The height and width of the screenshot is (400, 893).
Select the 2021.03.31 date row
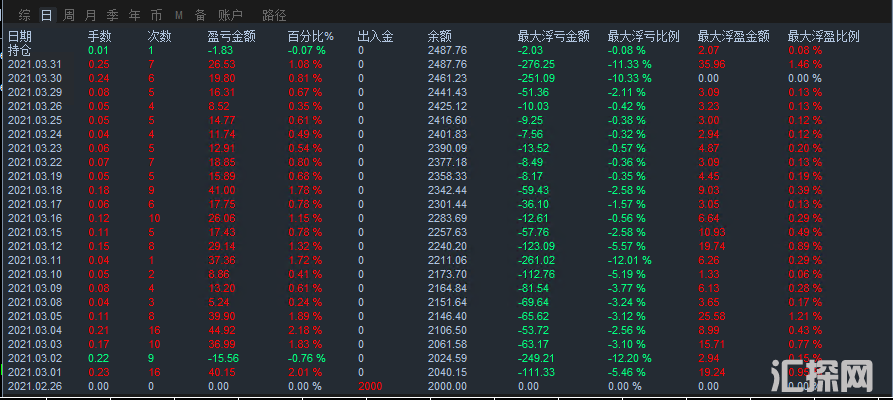(x=34, y=64)
